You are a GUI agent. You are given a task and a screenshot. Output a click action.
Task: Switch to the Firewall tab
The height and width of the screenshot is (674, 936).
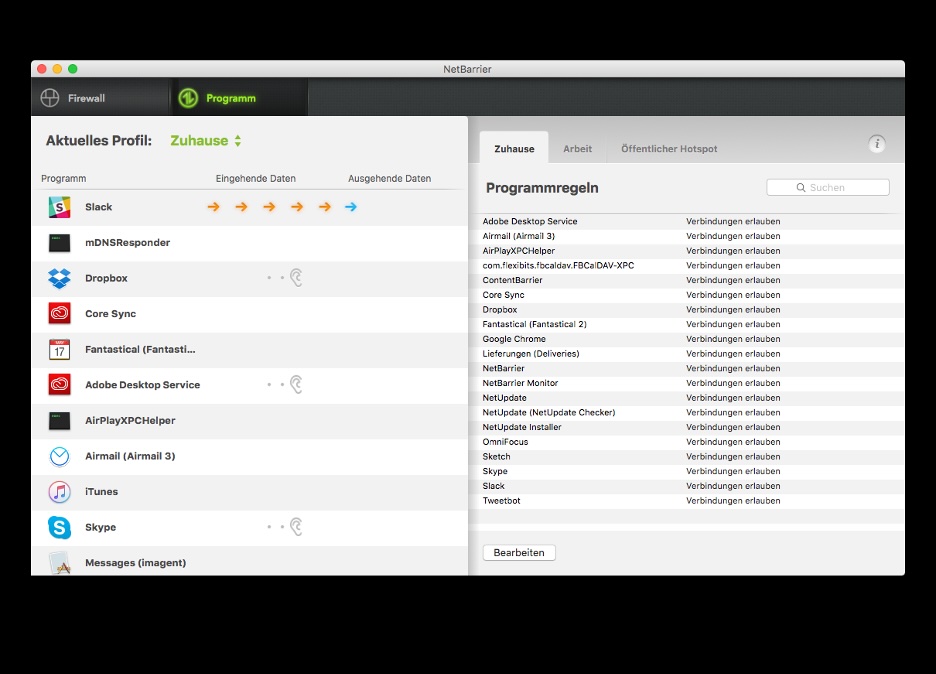click(x=74, y=98)
